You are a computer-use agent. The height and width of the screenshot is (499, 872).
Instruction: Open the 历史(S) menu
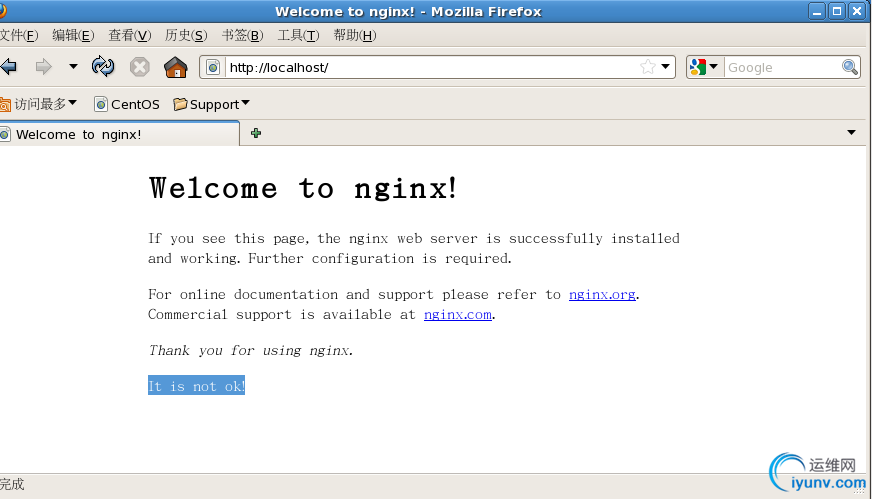coord(186,36)
